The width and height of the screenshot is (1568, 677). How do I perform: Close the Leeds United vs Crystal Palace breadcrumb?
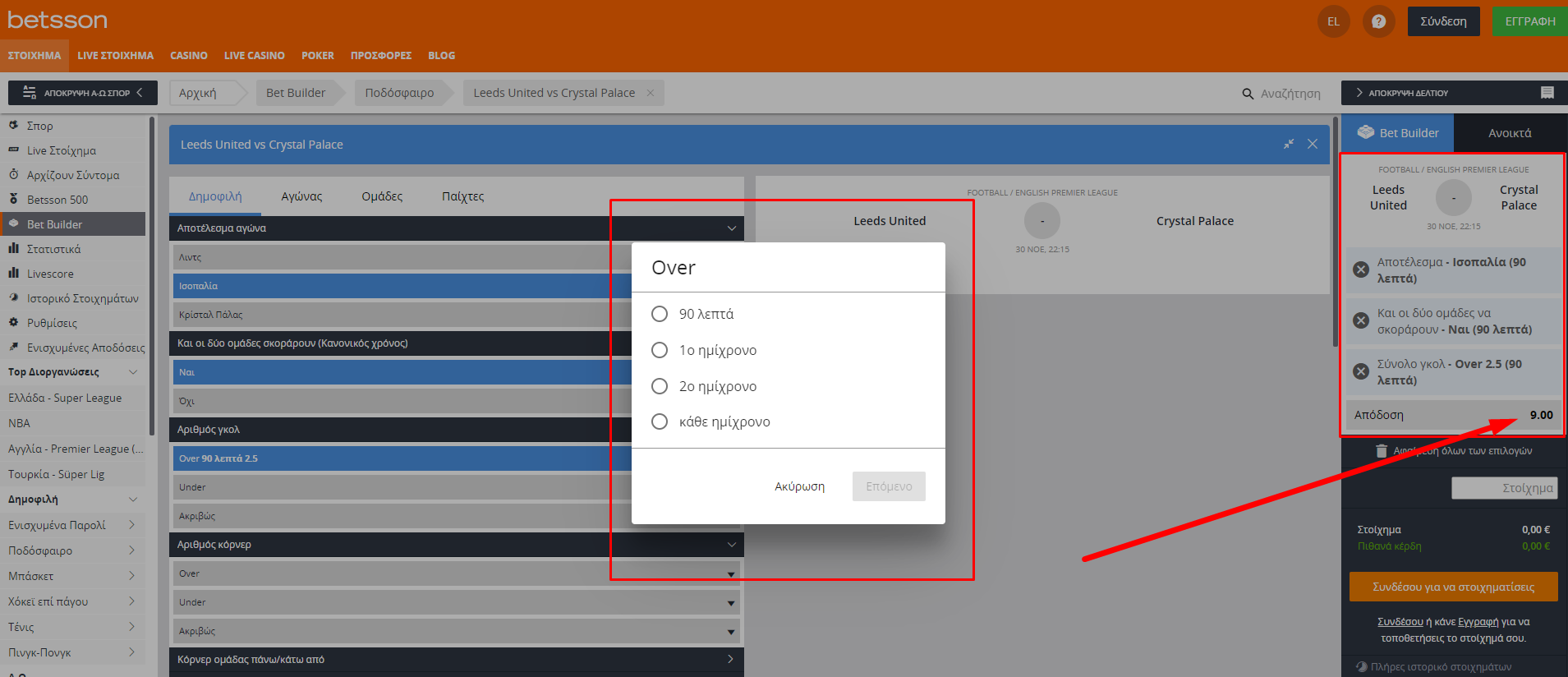pos(651,93)
